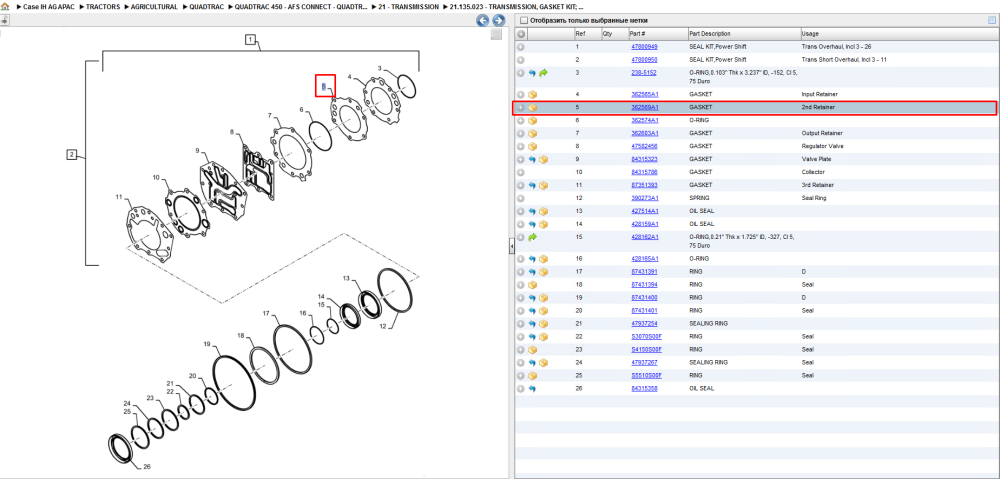The height and width of the screenshot is (479, 1000).
Task: Open part number 84315358 link
Action: click(x=644, y=388)
